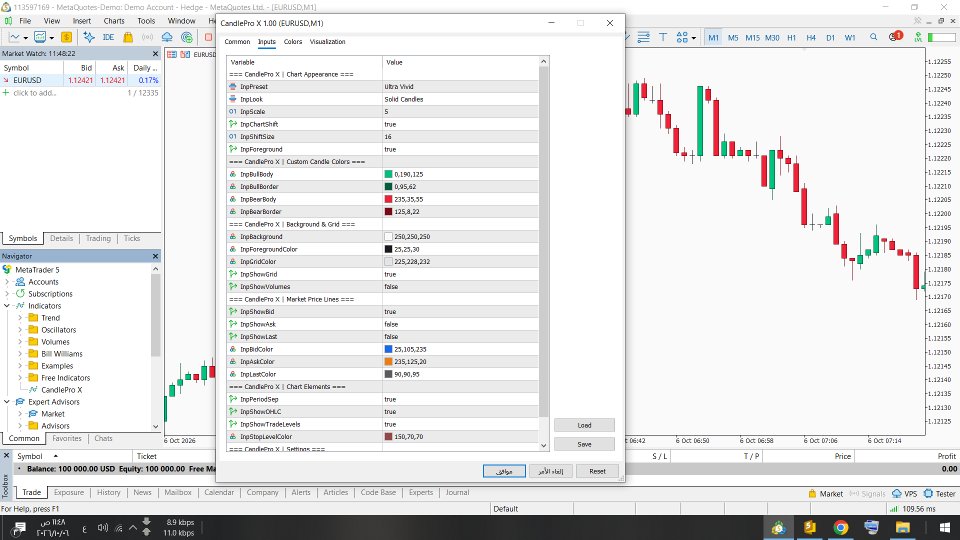The image size is (960, 540).
Task: Open the Market shopping bag icon
Action: [128, 37]
